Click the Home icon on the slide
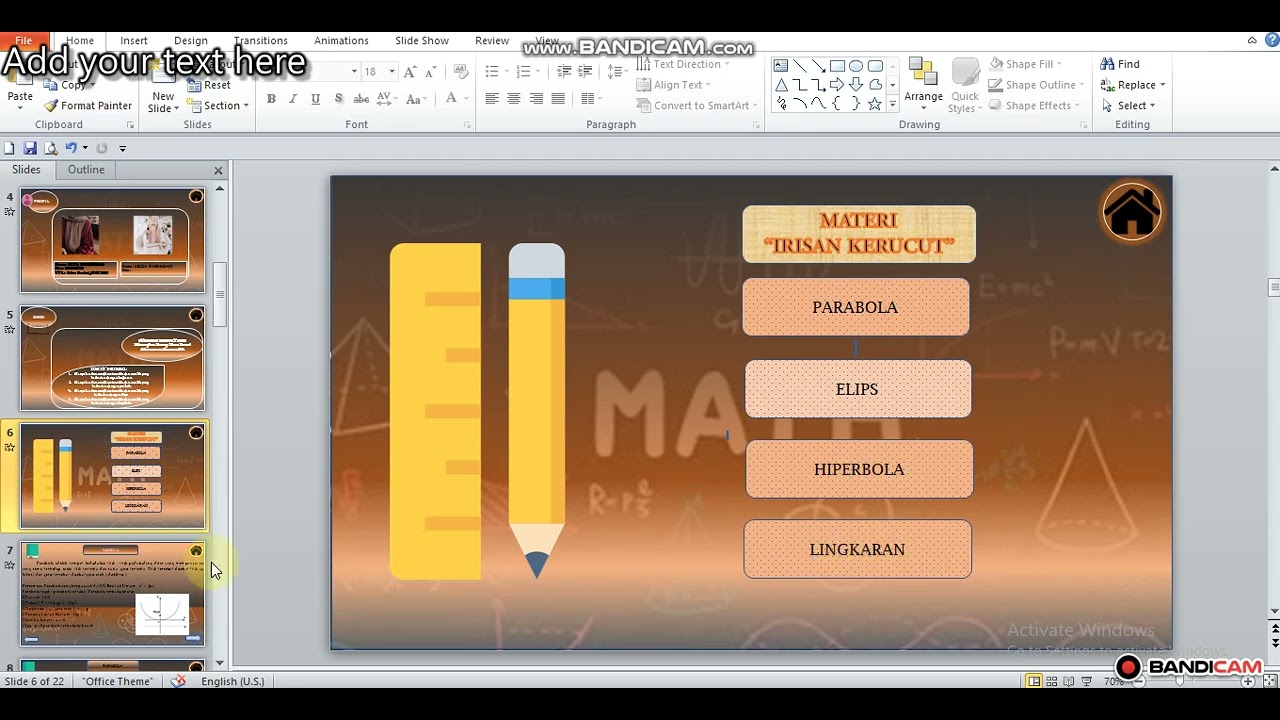 point(1132,212)
